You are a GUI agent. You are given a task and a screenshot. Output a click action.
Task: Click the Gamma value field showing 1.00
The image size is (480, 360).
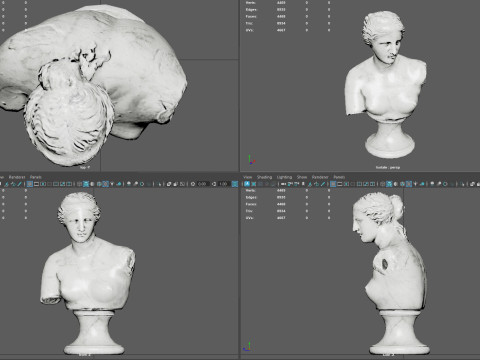223,184
